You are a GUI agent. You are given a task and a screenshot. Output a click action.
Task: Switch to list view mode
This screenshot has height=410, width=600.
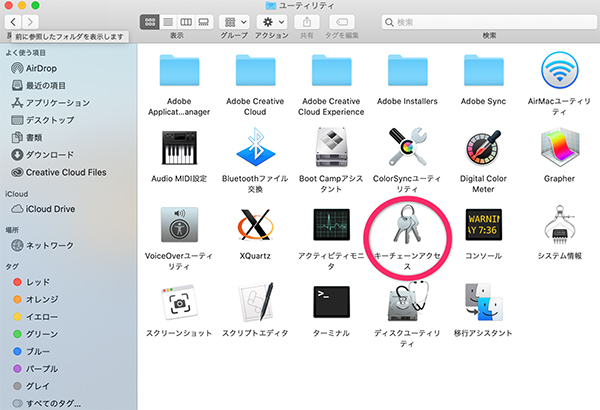click(x=168, y=21)
